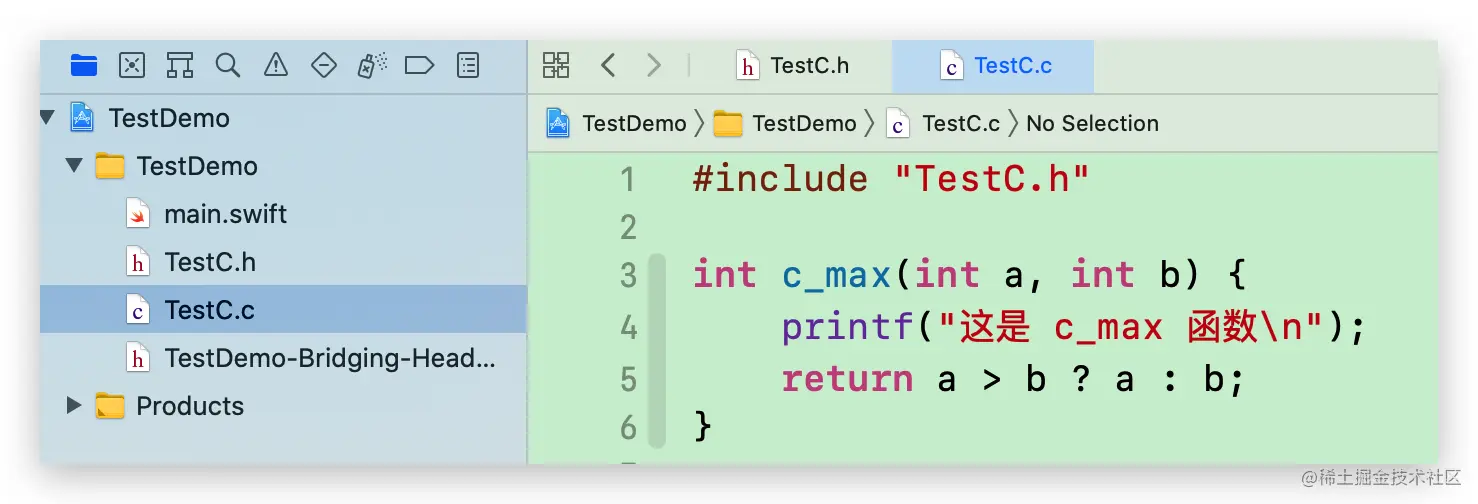
Task: Go back with the left chevron
Action: coord(607,66)
